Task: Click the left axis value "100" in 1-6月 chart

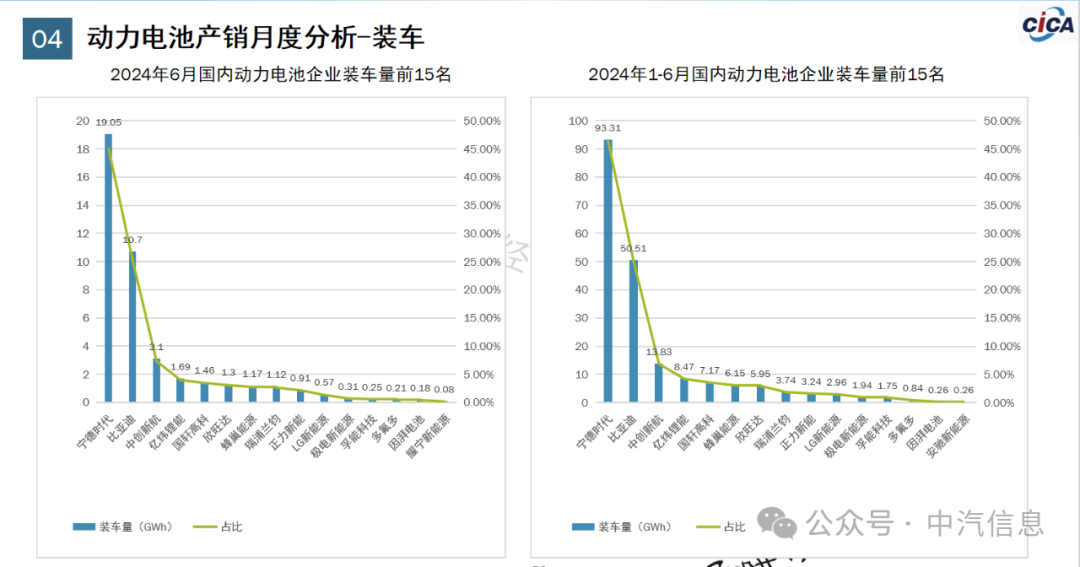Action: click(579, 121)
